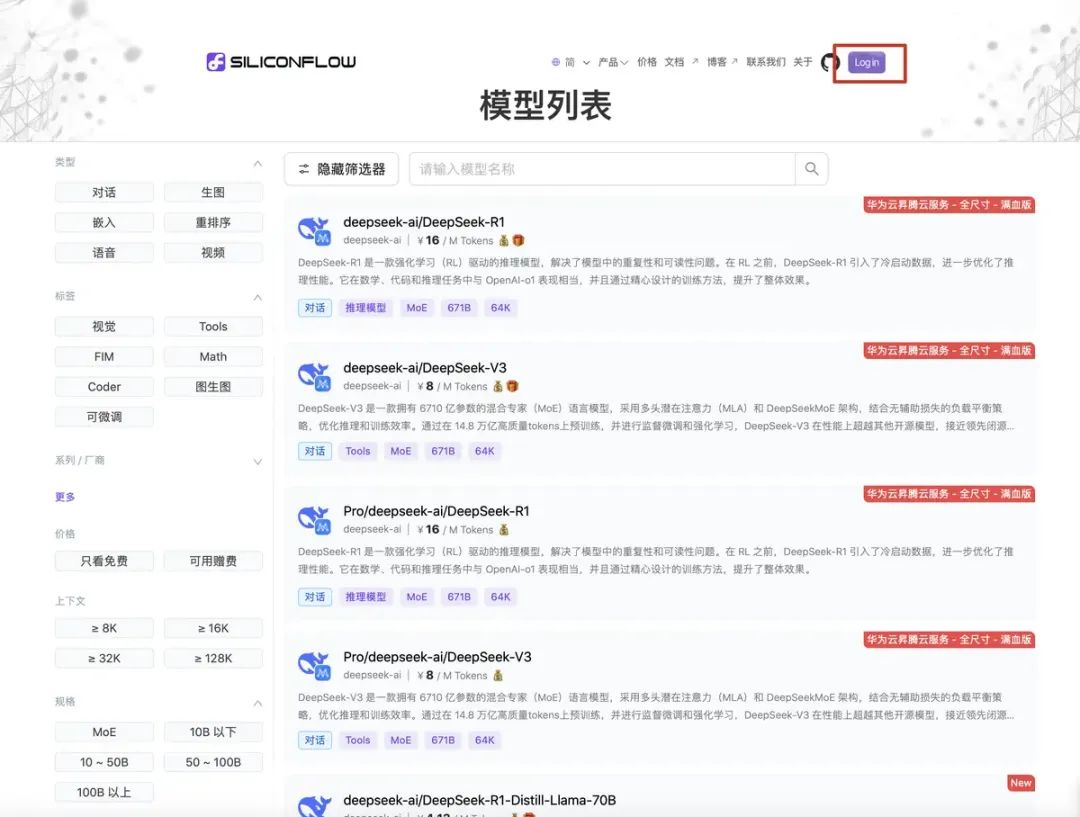The height and width of the screenshot is (817, 1080).
Task: Toggle the 可微调 tag filter
Action: point(104,417)
